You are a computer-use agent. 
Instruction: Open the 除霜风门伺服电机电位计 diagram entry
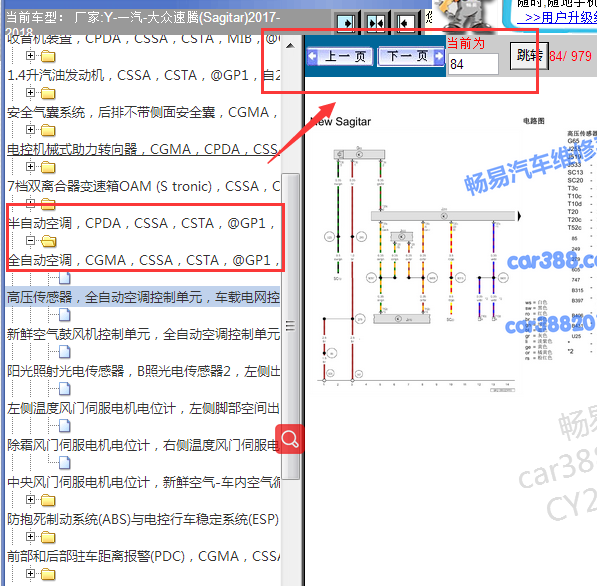pyautogui.click(x=144, y=445)
